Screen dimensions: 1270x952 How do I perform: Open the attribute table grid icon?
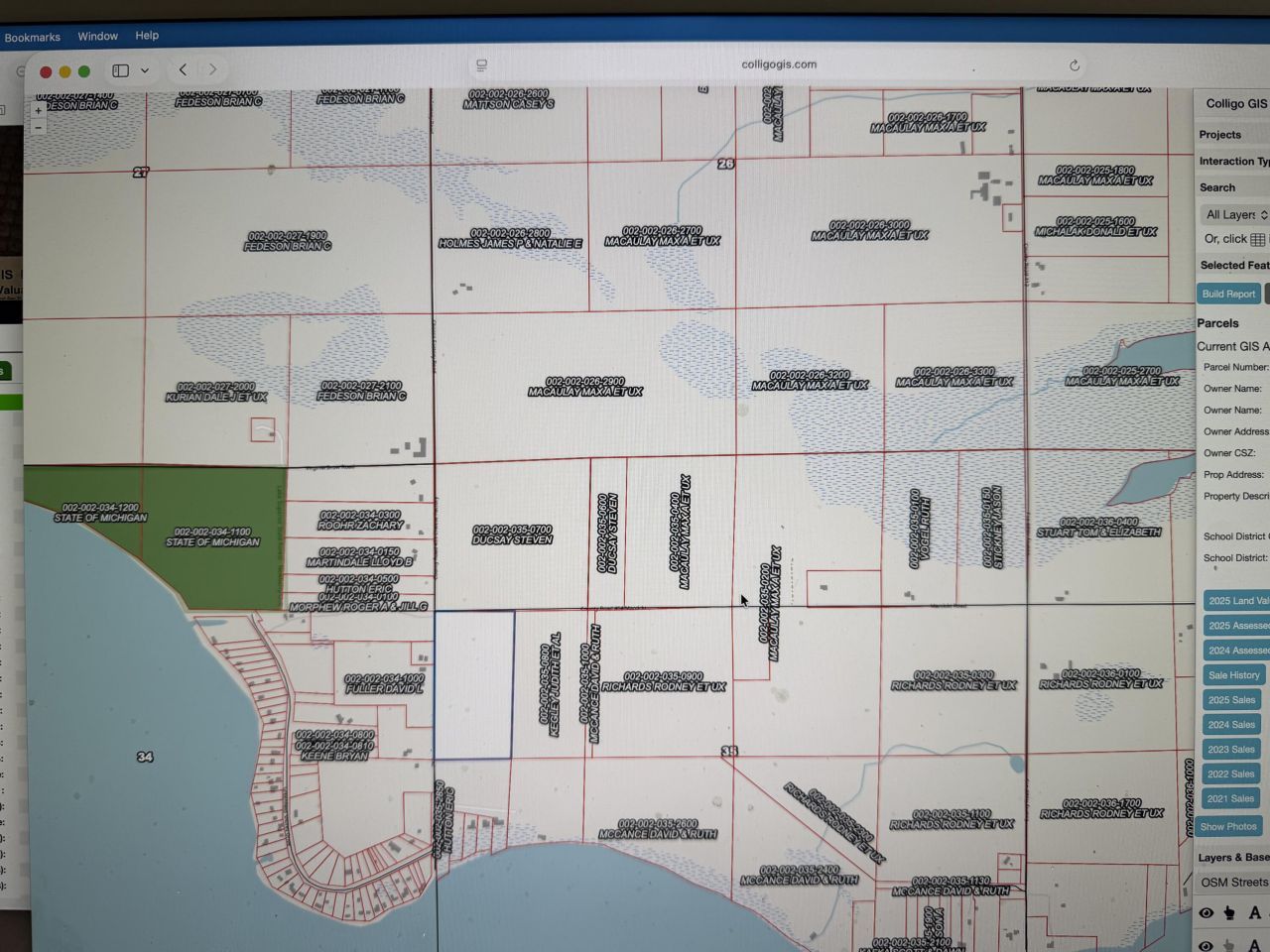[1257, 240]
